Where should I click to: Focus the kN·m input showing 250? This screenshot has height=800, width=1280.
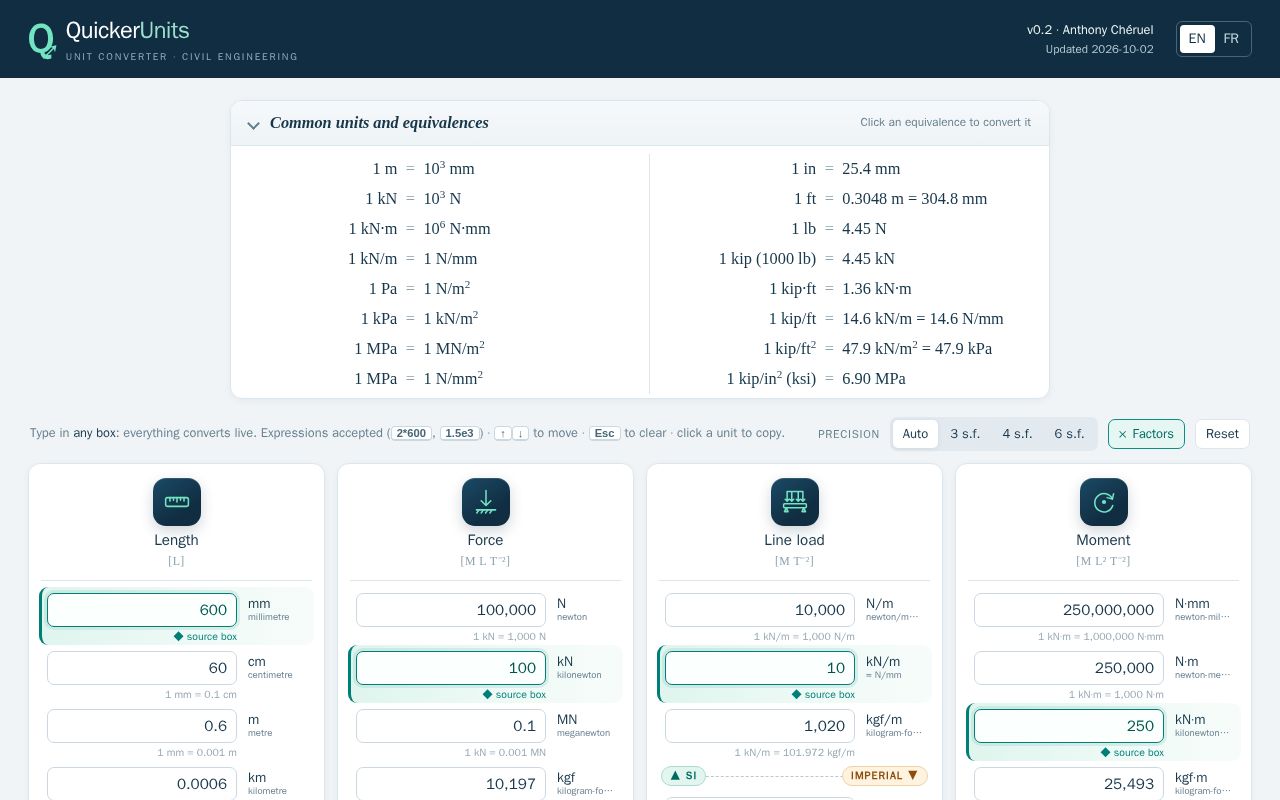coord(1069,726)
